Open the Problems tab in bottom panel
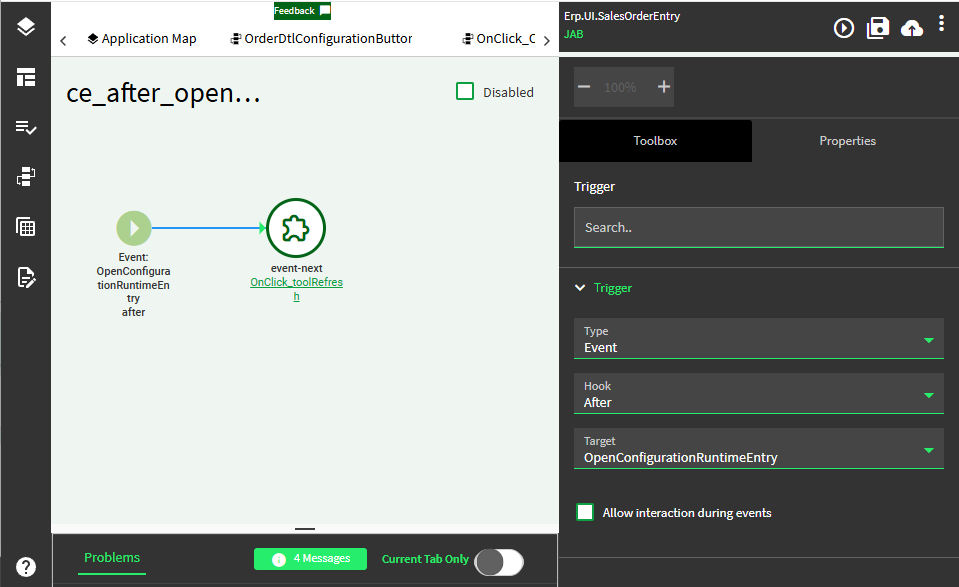959x587 pixels. pyautogui.click(x=112, y=558)
